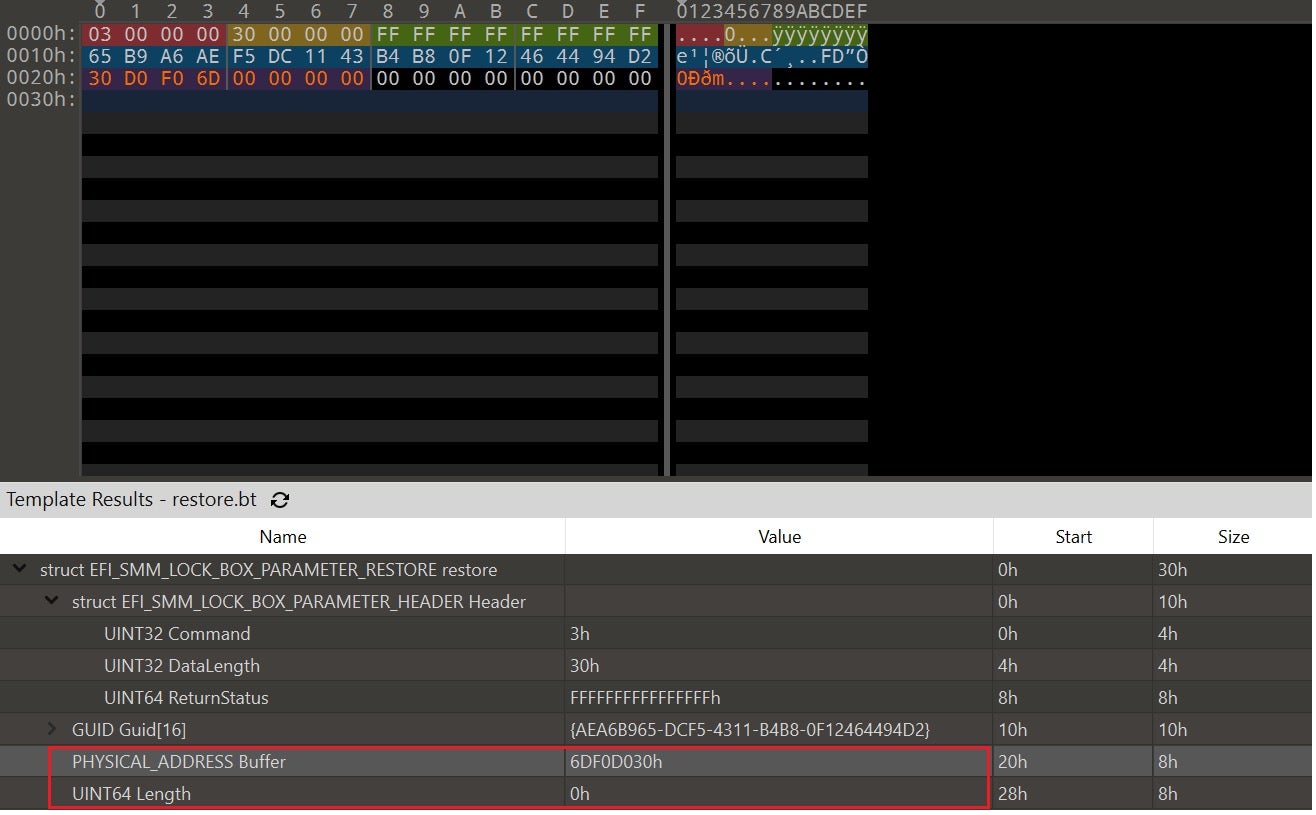Click hex byte 65 at row 0010h
Image resolution: width=1316 pixels, height=815 pixels.
point(99,56)
